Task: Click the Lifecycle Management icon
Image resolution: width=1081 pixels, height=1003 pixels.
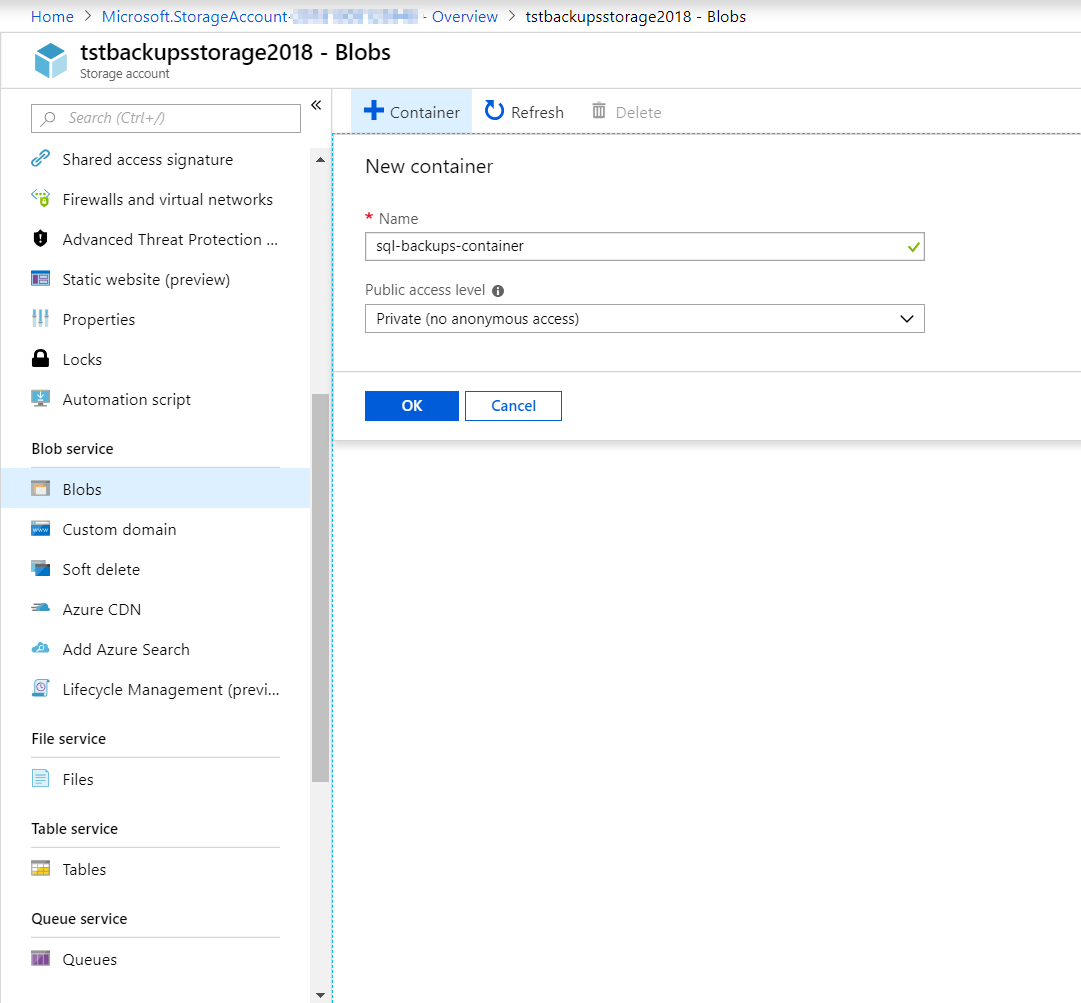Action: pos(41,689)
